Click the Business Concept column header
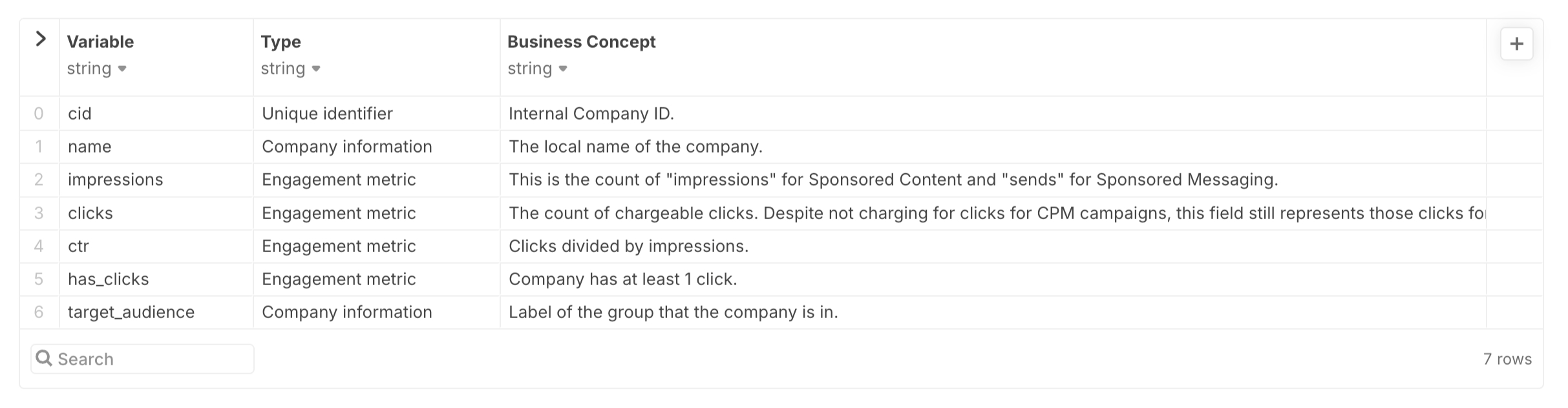This screenshot has width=1568, height=408. point(581,42)
